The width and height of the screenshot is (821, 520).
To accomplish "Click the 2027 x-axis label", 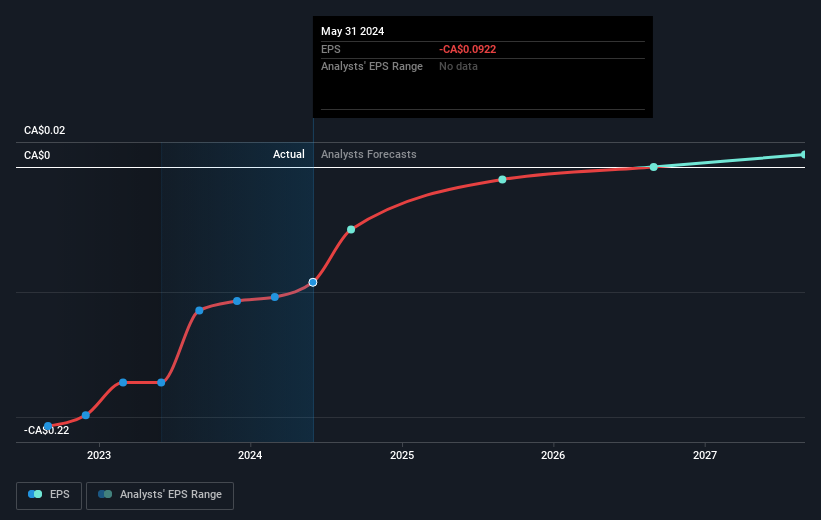I will 705,455.
